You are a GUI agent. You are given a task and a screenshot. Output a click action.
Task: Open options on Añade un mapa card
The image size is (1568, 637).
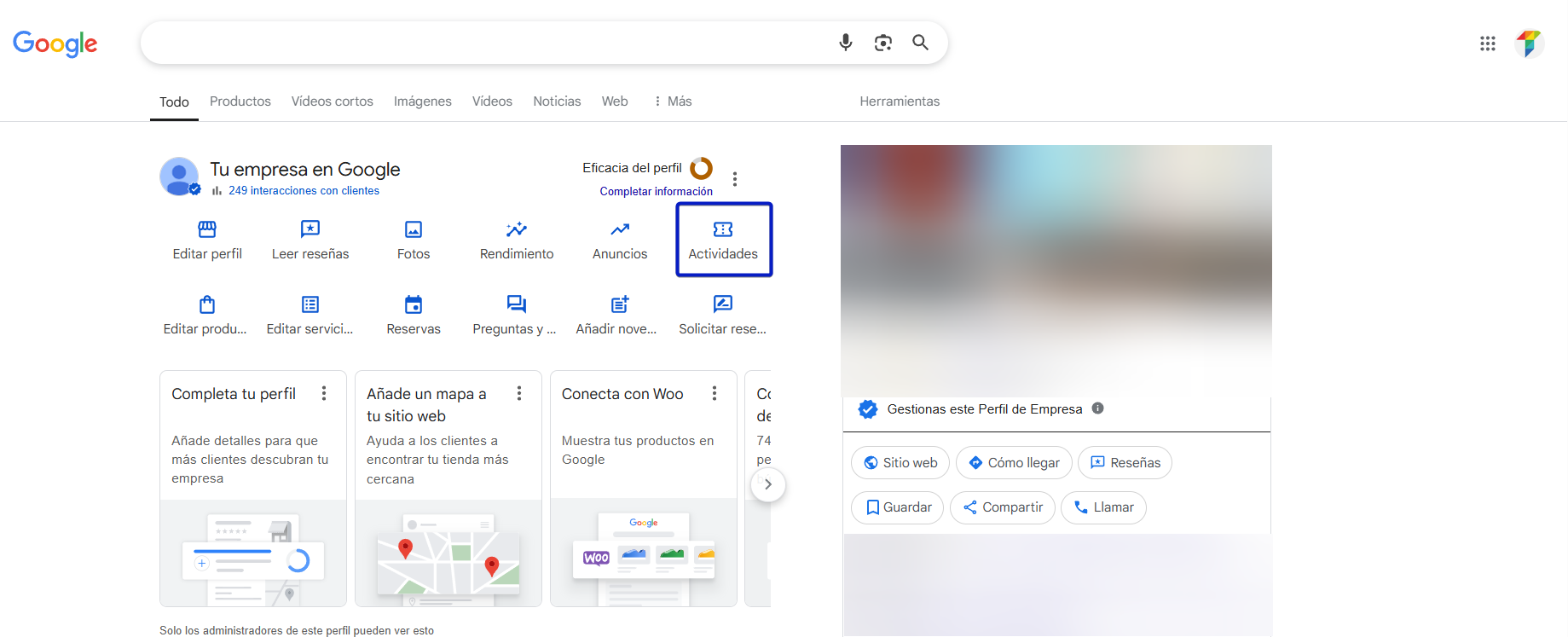click(x=519, y=393)
